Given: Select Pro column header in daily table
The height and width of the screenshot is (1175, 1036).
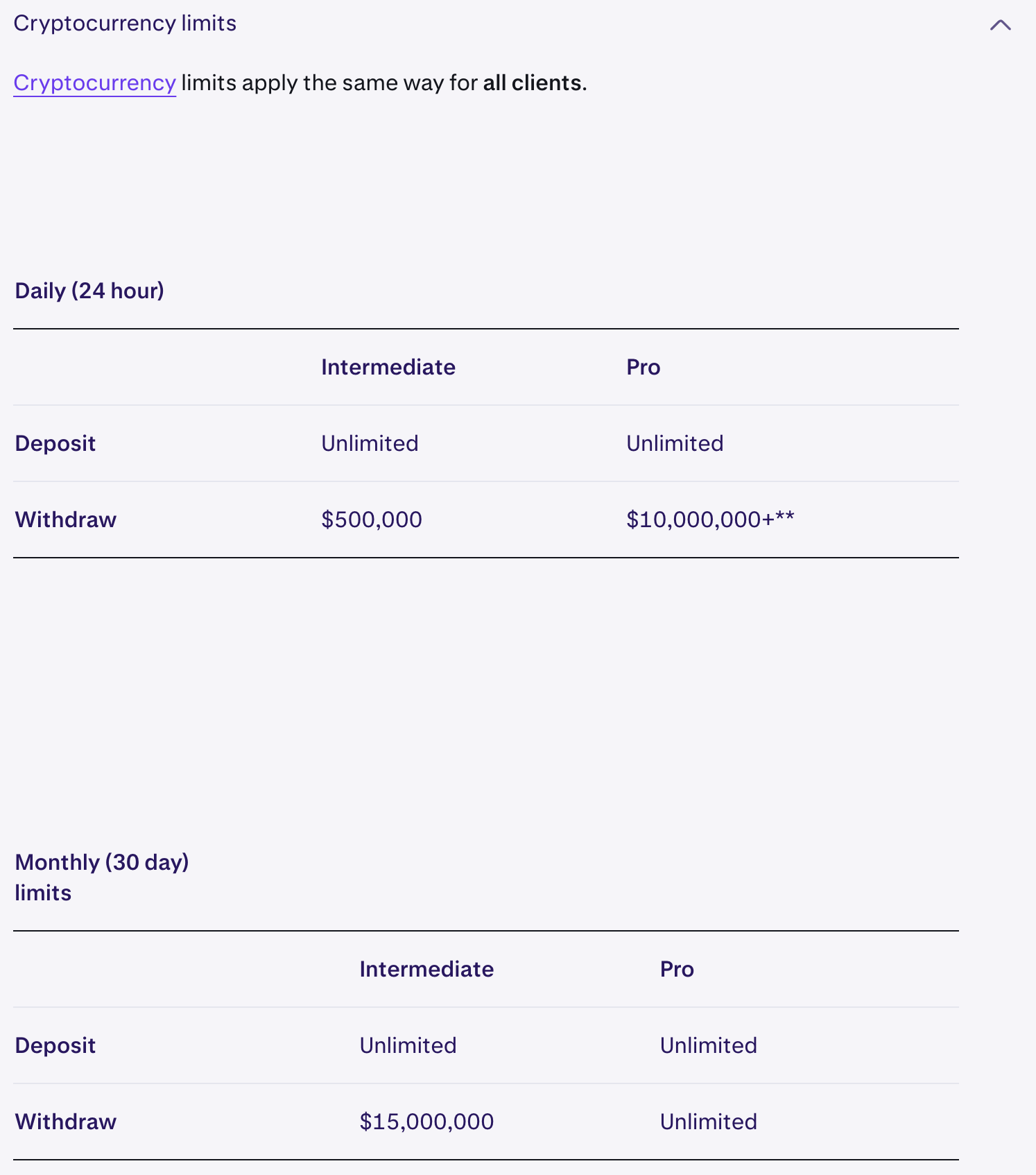Looking at the screenshot, I should point(643,367).
